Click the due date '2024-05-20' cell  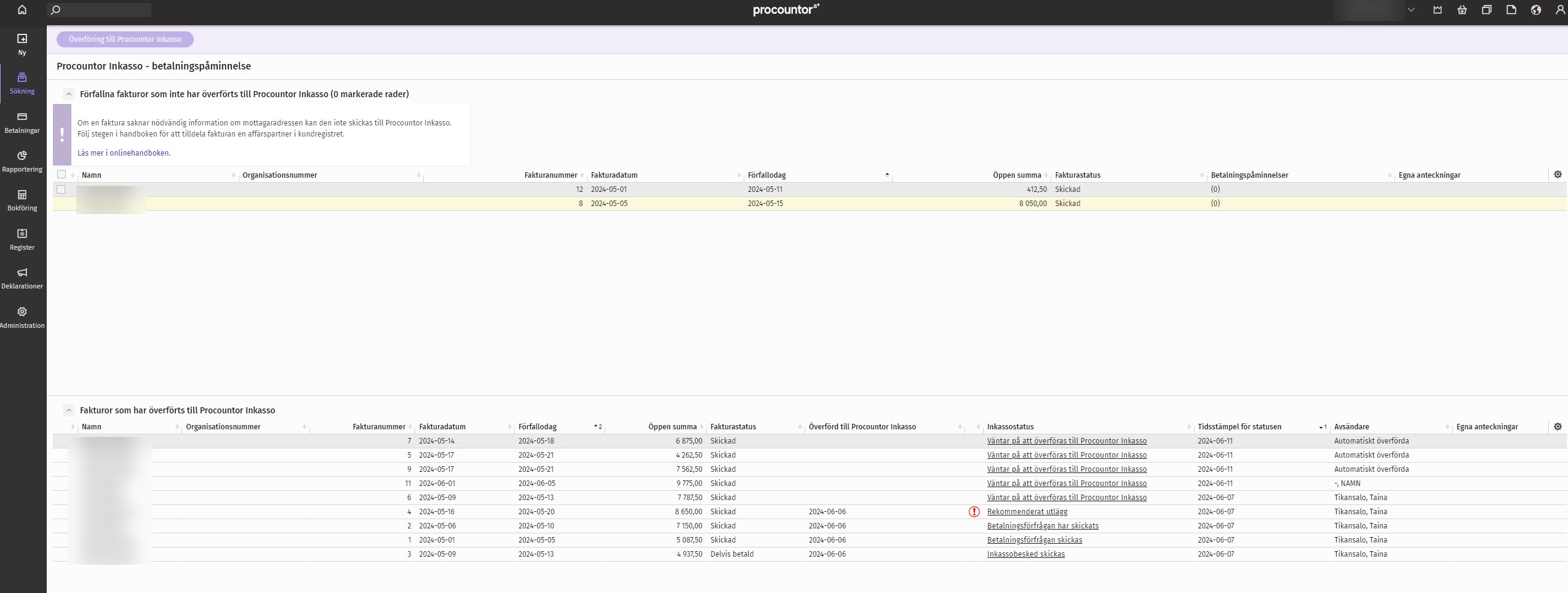[x=536, y=512]
